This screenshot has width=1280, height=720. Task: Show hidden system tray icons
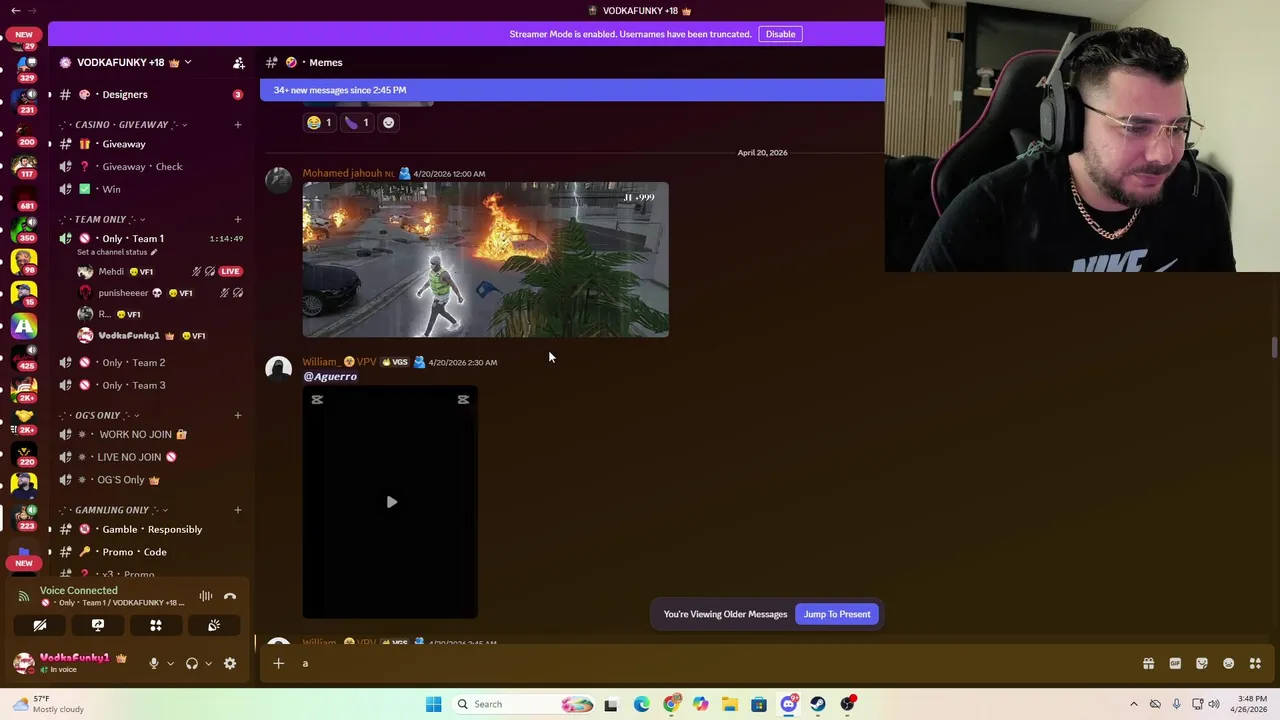click(1133, 704)
